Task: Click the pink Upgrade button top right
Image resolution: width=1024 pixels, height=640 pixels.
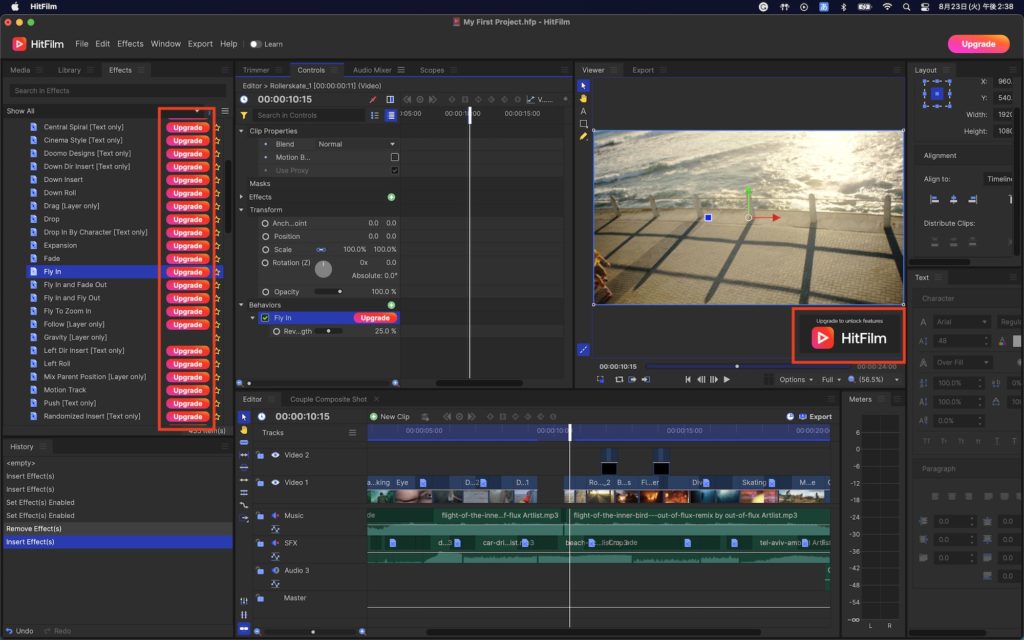Action: pyautogui.click(x=977, y=44)
